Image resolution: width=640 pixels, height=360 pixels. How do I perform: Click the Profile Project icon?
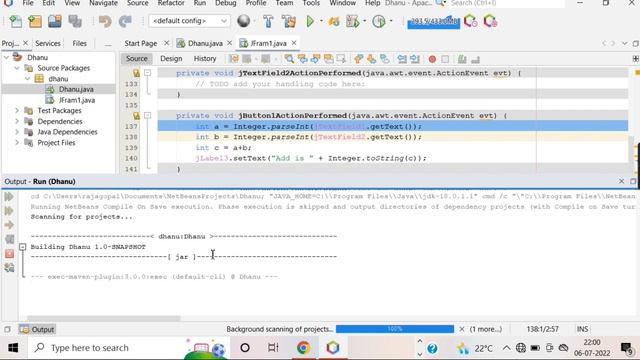point(379,21)
